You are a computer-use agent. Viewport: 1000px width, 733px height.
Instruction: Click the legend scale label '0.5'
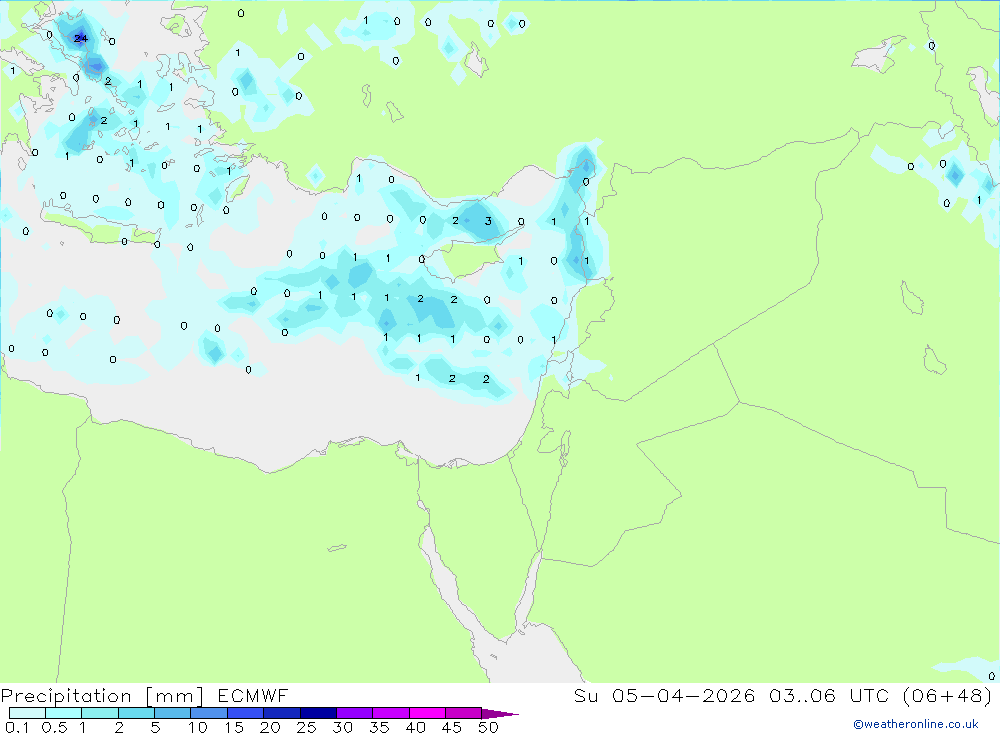54,727
